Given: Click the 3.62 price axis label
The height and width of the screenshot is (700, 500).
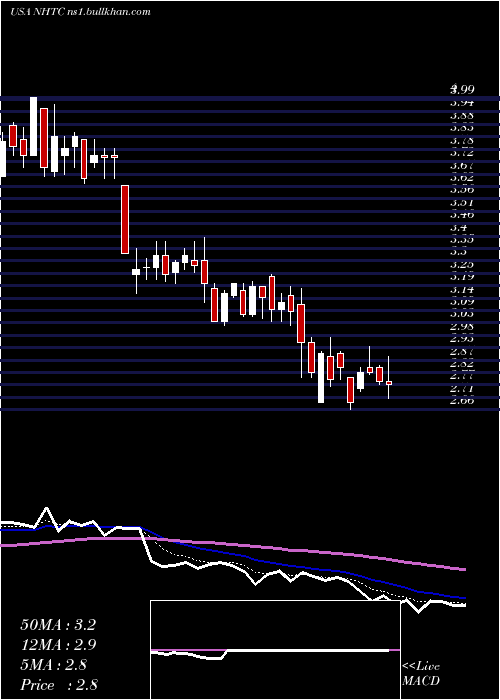Looking at the screenshot, I should coord(462,178).
